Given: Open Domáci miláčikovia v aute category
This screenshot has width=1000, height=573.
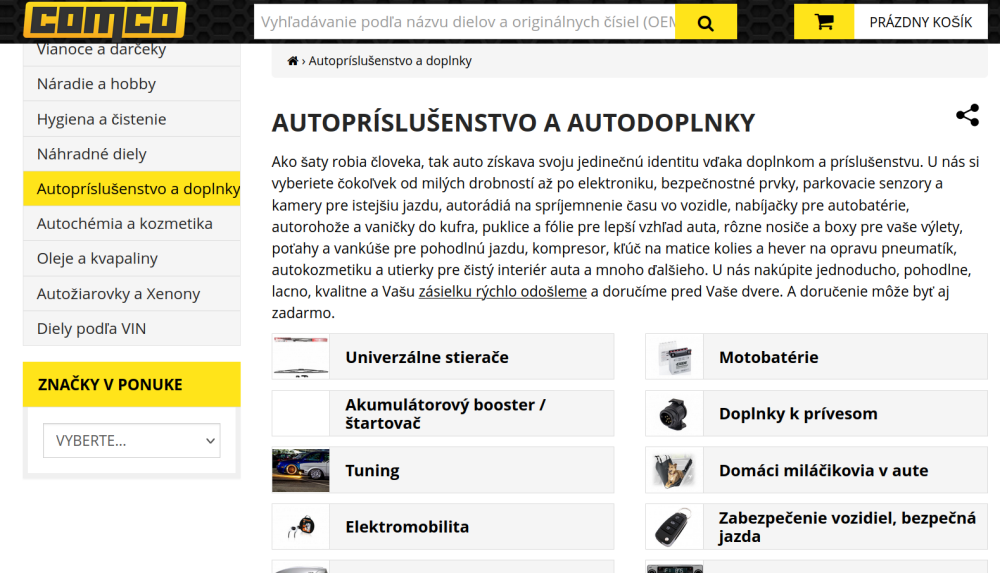Looking at the screenshot, I should [x=816, y=470].
